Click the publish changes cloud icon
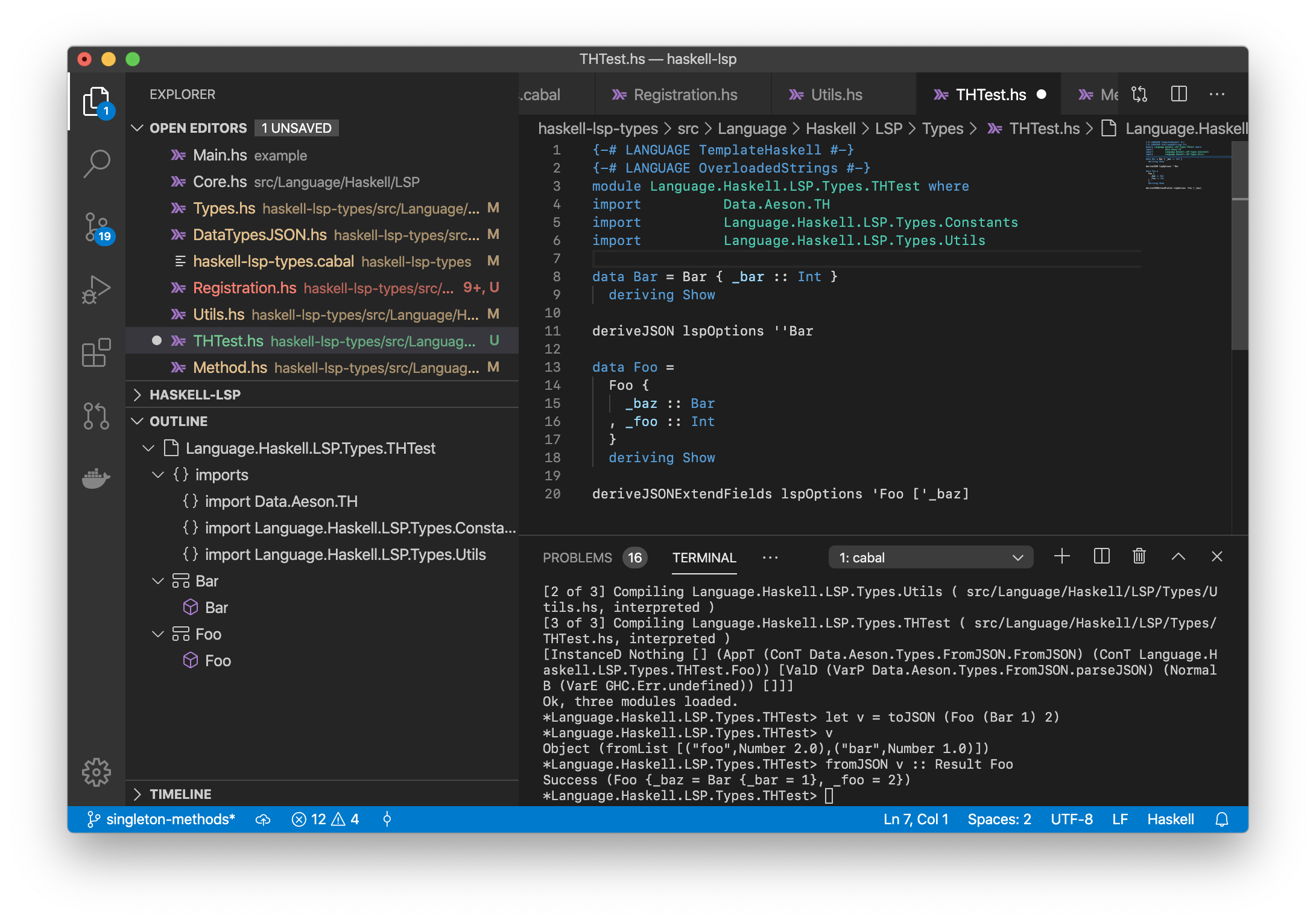1316x922 pixels. (x=263, y=819)
